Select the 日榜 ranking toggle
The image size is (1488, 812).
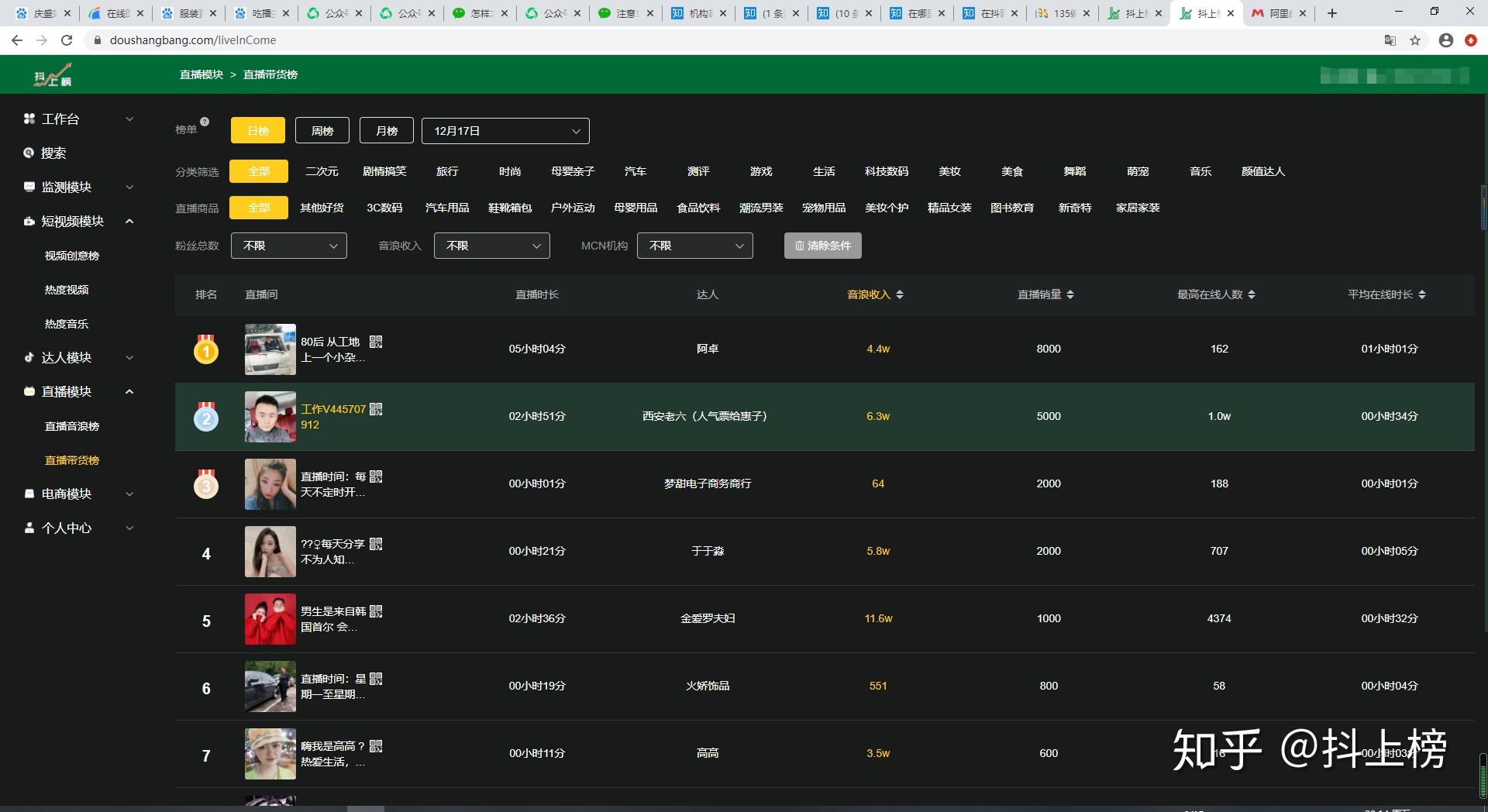(x=258, y=131)
